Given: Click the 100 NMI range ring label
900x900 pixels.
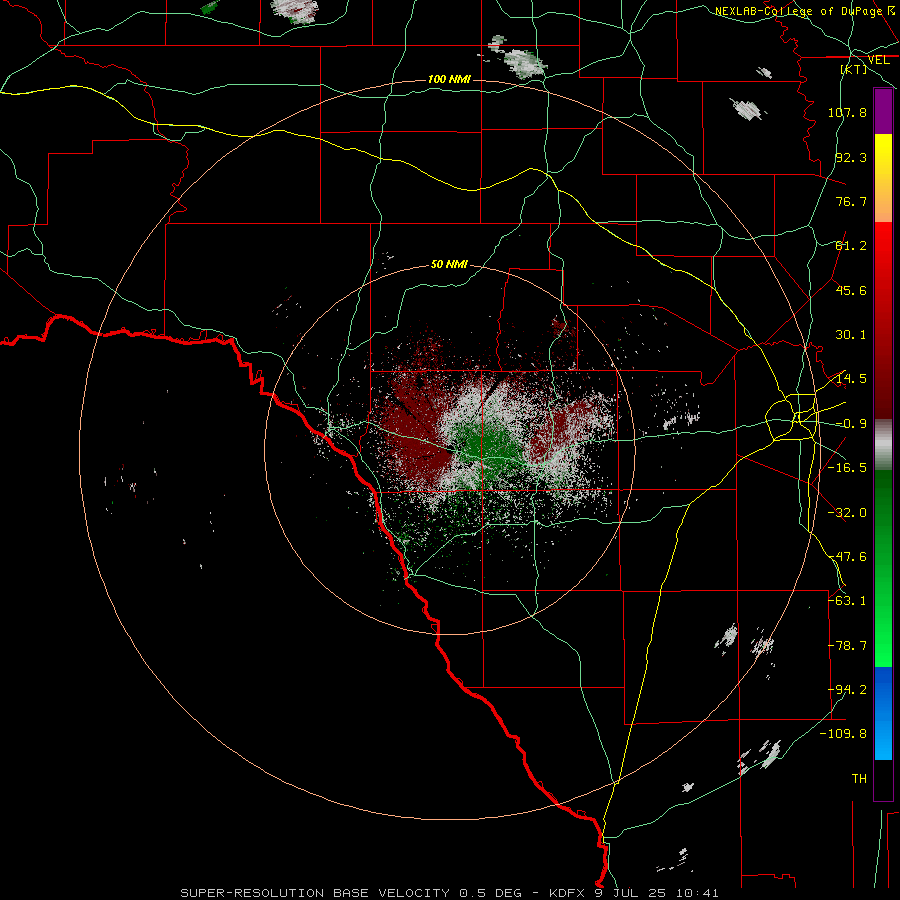Looking at the screenshot, I should tap(449, 79).
